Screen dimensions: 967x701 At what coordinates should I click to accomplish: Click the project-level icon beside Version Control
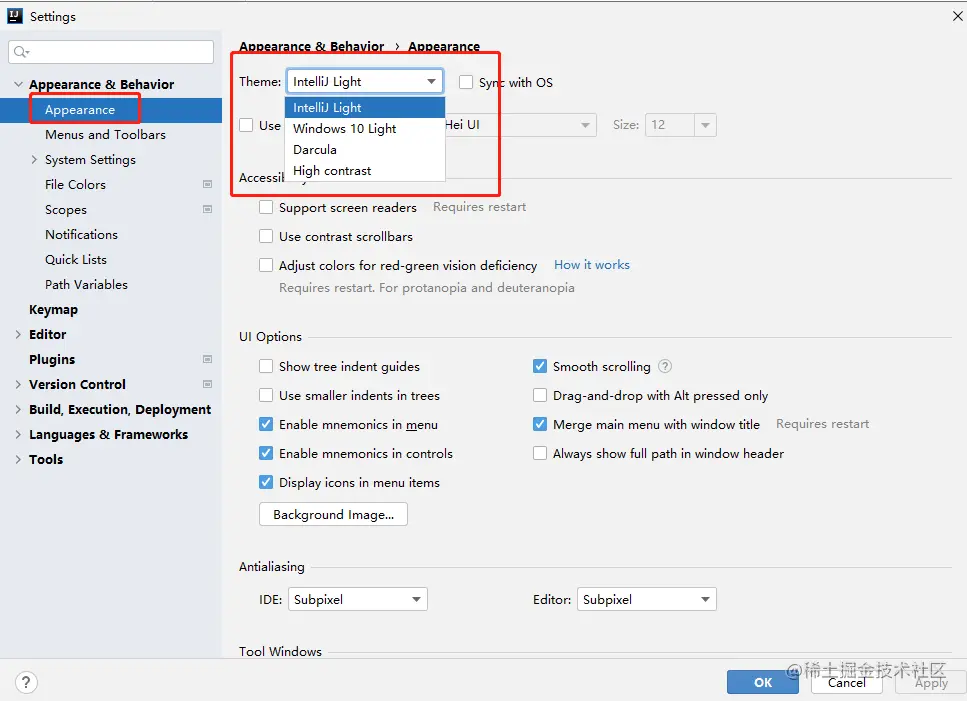[x=207, y=384]
